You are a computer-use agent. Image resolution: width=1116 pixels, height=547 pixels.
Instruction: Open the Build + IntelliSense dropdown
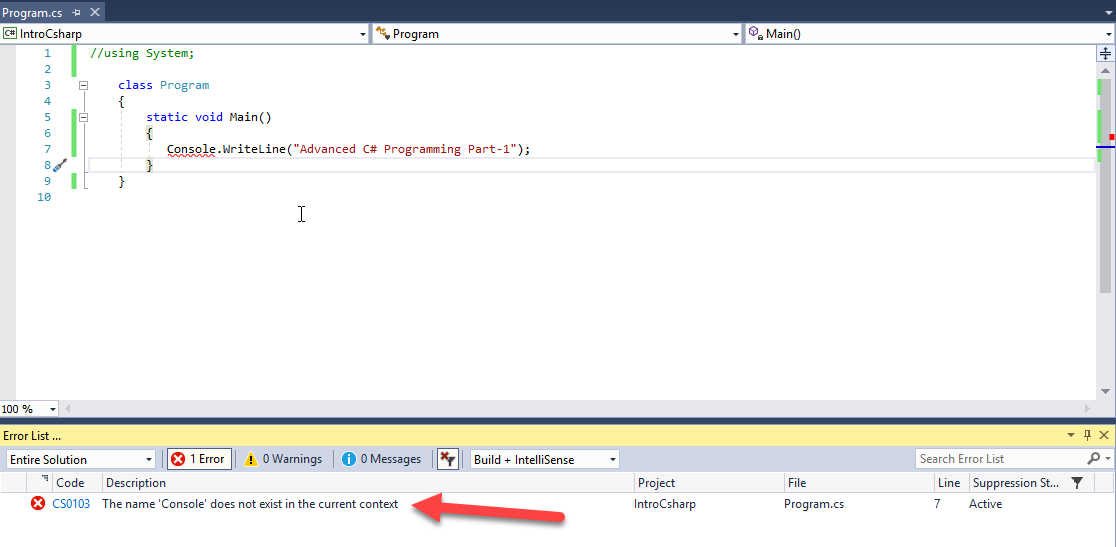tap(544, 460)
